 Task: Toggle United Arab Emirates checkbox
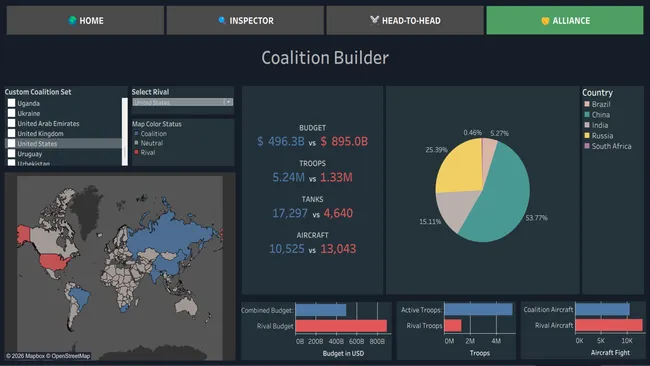[x=12, y=123]
